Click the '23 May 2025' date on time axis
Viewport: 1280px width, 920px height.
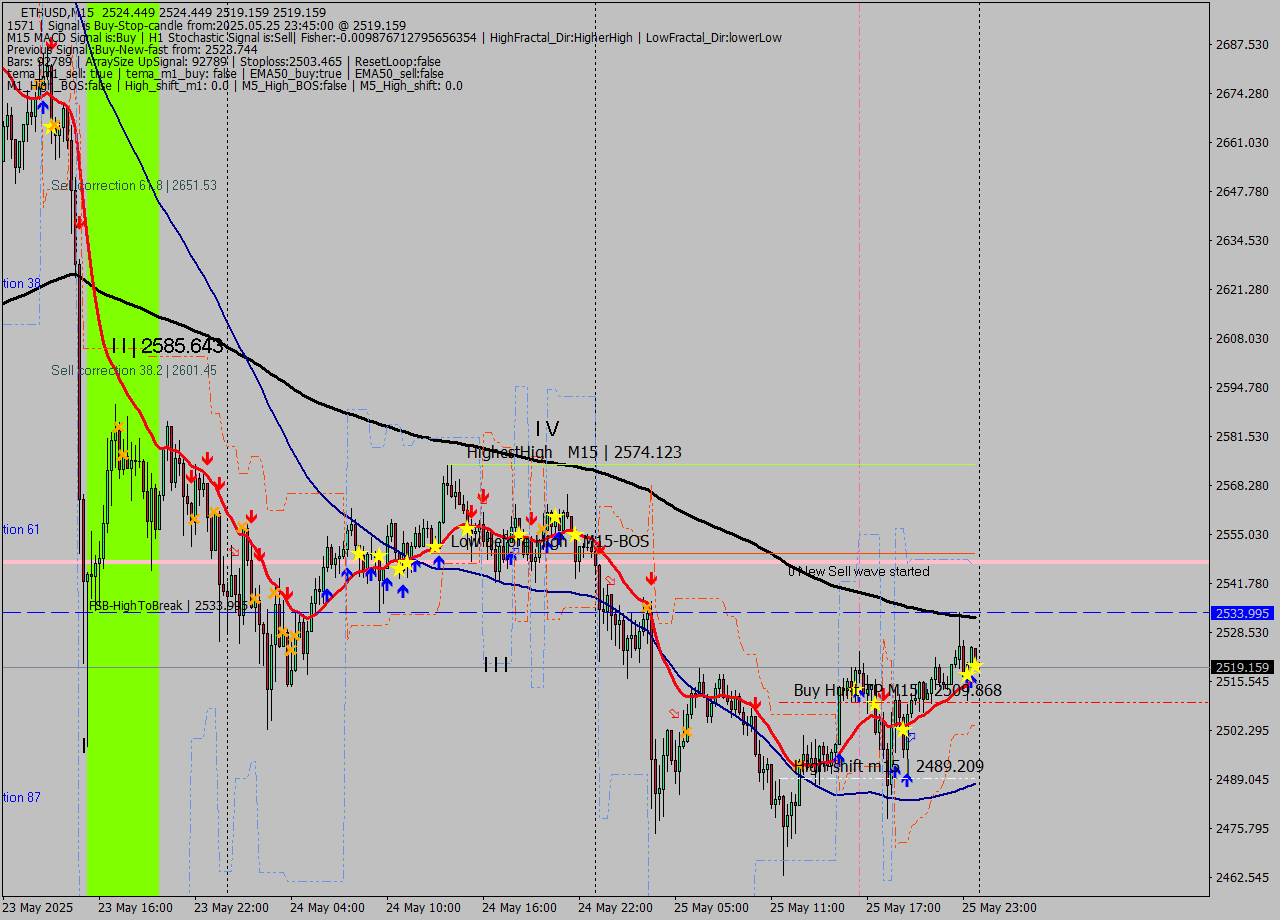pyautogui.click(x=38, y=908)
